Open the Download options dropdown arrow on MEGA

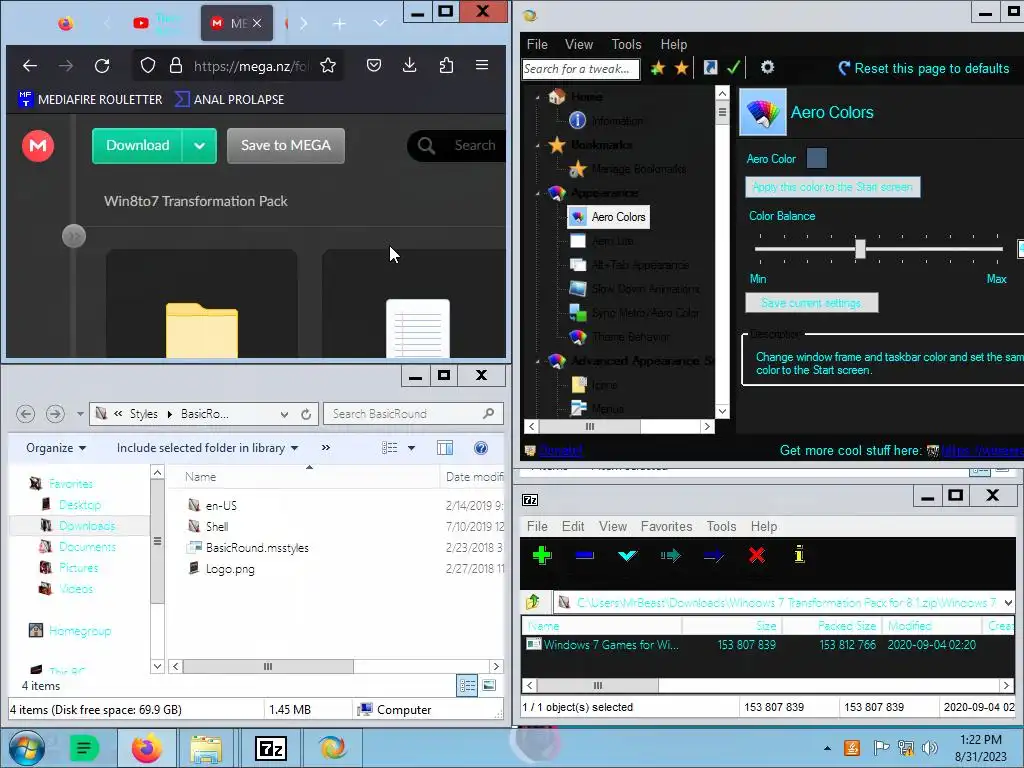(200, 146)
